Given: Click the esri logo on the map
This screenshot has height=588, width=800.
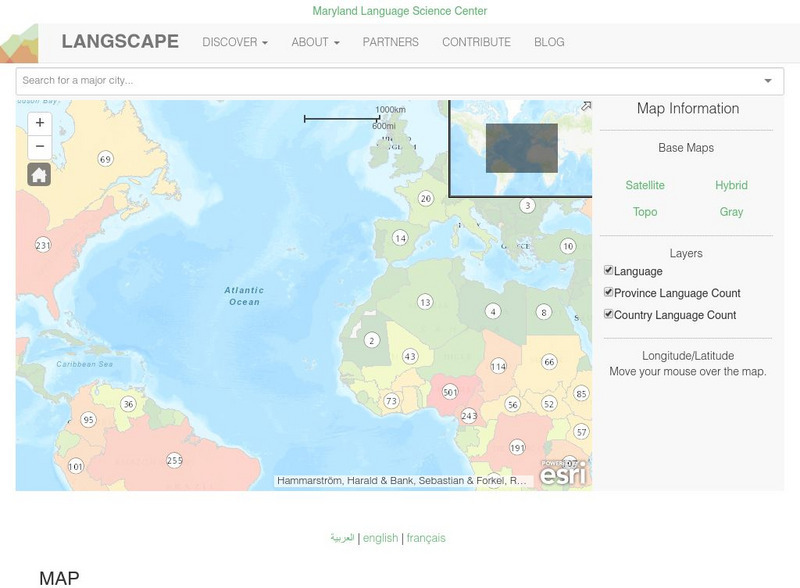Looking at the screenshot, I should [x=566, y=476].
